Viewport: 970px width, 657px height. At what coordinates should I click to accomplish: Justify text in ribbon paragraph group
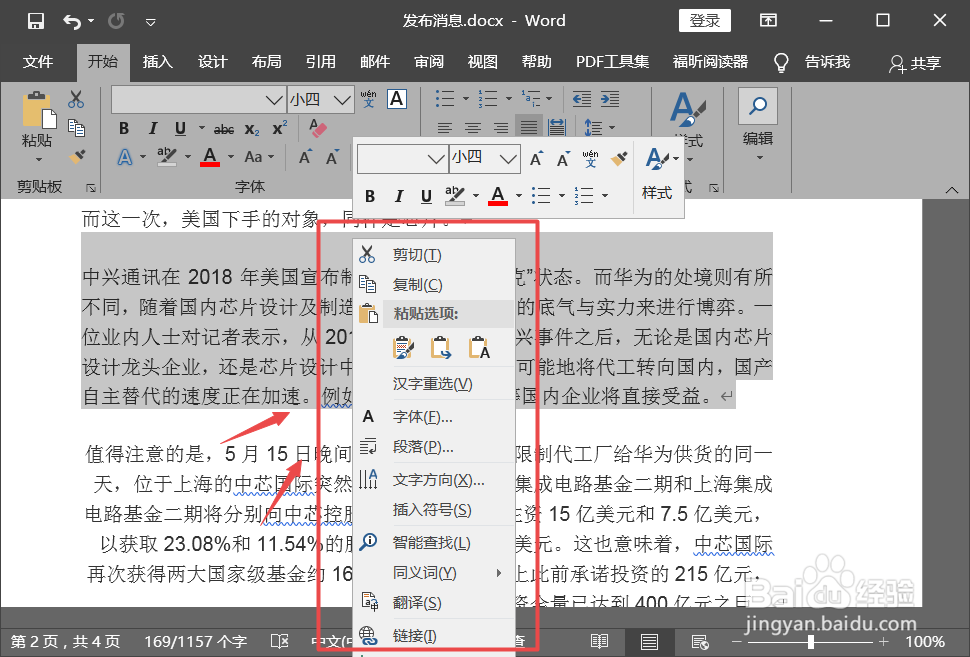(528, 127)
